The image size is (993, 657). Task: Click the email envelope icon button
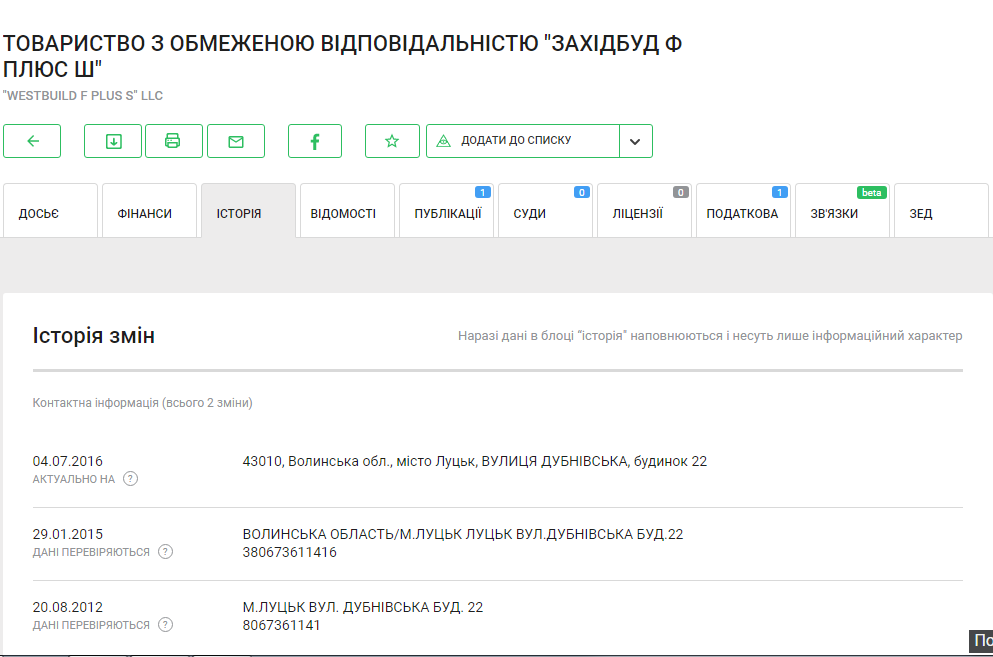click(x=236, y=141)
